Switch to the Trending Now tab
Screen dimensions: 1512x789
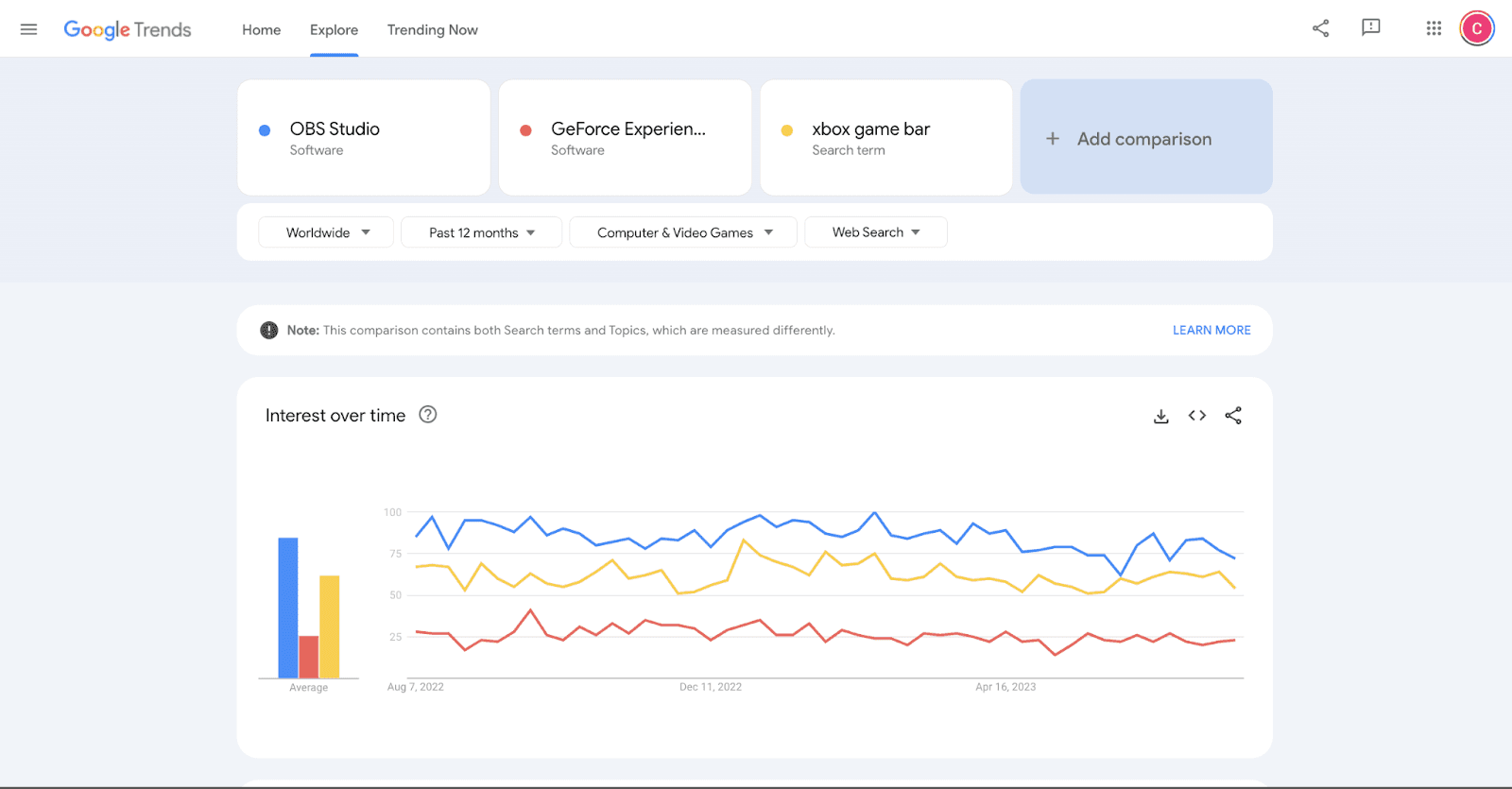pyautogui.click(x=432, y=29)
